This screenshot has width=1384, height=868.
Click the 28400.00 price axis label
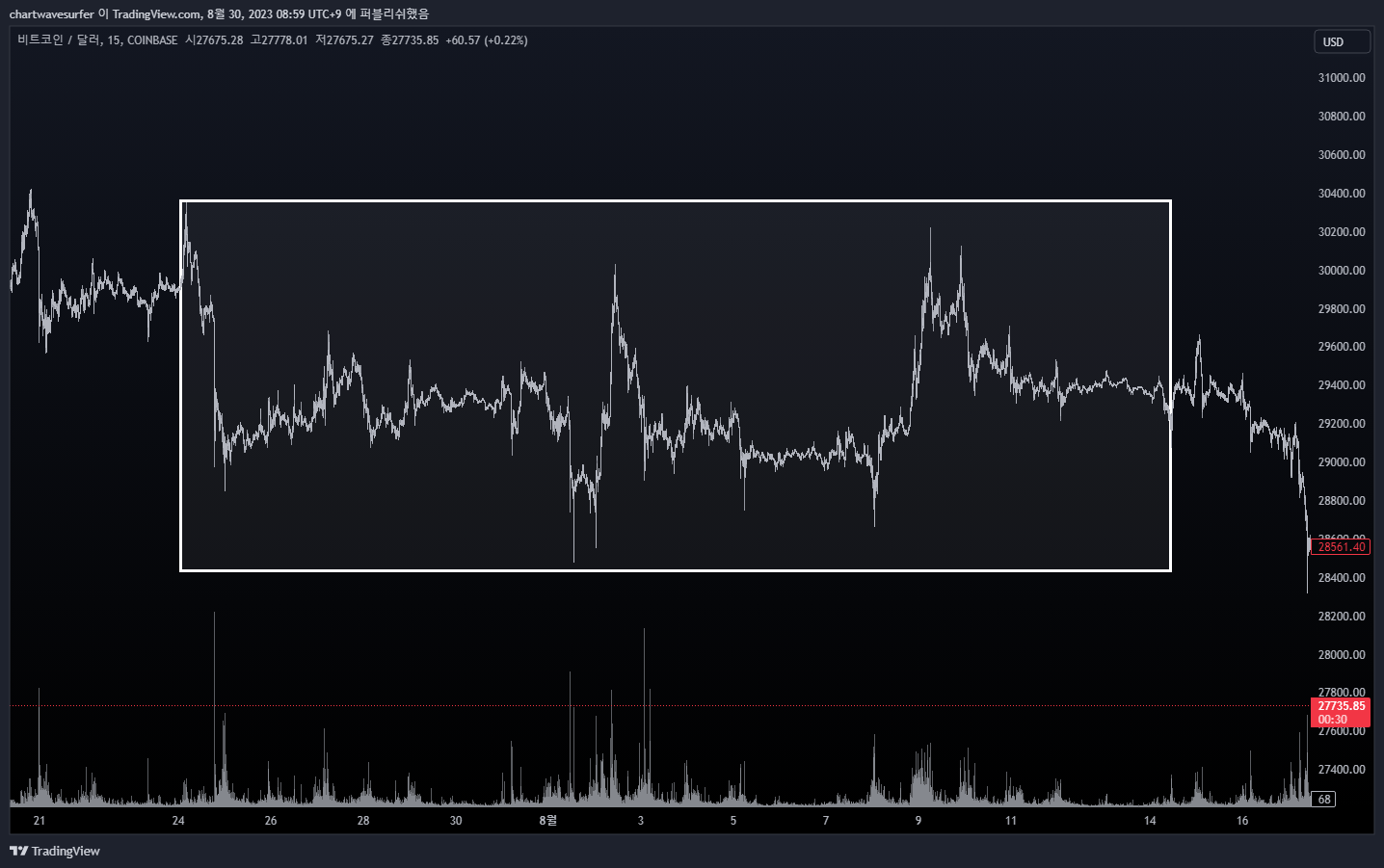click(1342, 578)
